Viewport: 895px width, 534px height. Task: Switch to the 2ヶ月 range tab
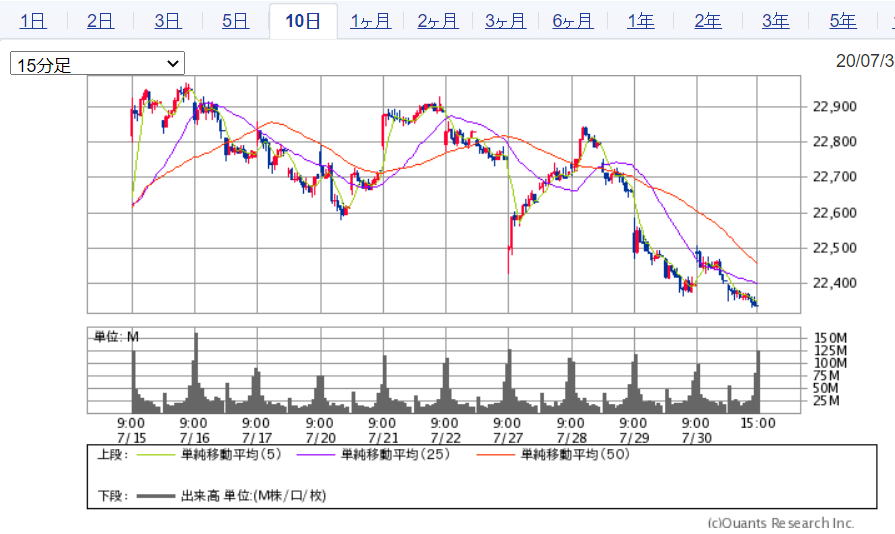pyautogui.click(x=438, y=20)
